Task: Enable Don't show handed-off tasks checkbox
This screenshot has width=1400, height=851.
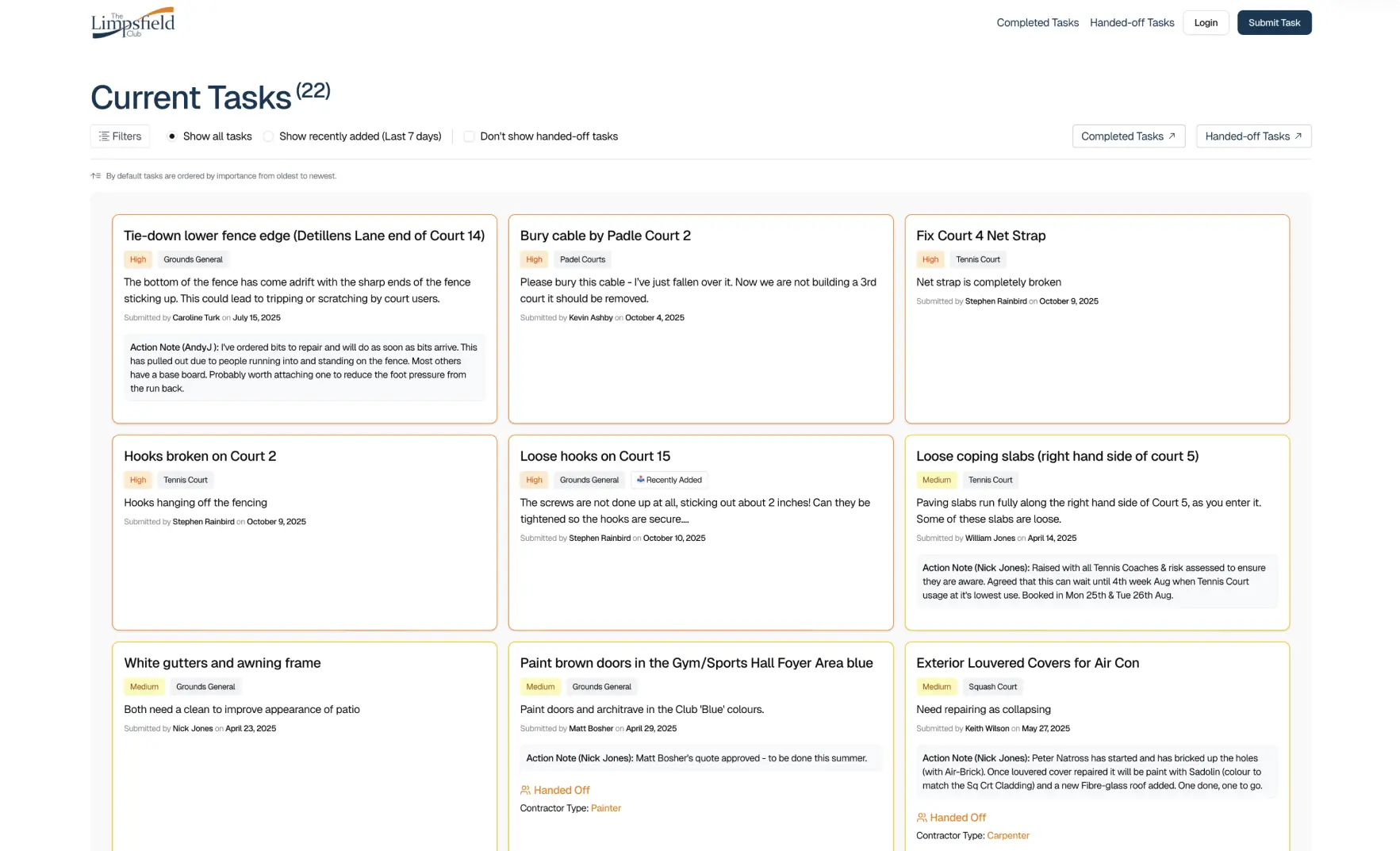Action: (470, 136)
